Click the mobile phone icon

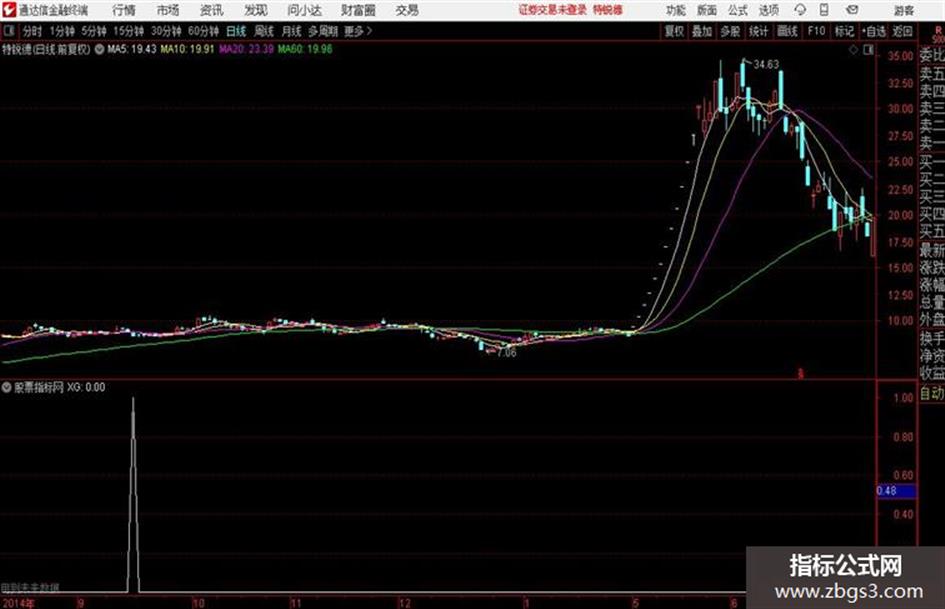click(x=824, y=10)
